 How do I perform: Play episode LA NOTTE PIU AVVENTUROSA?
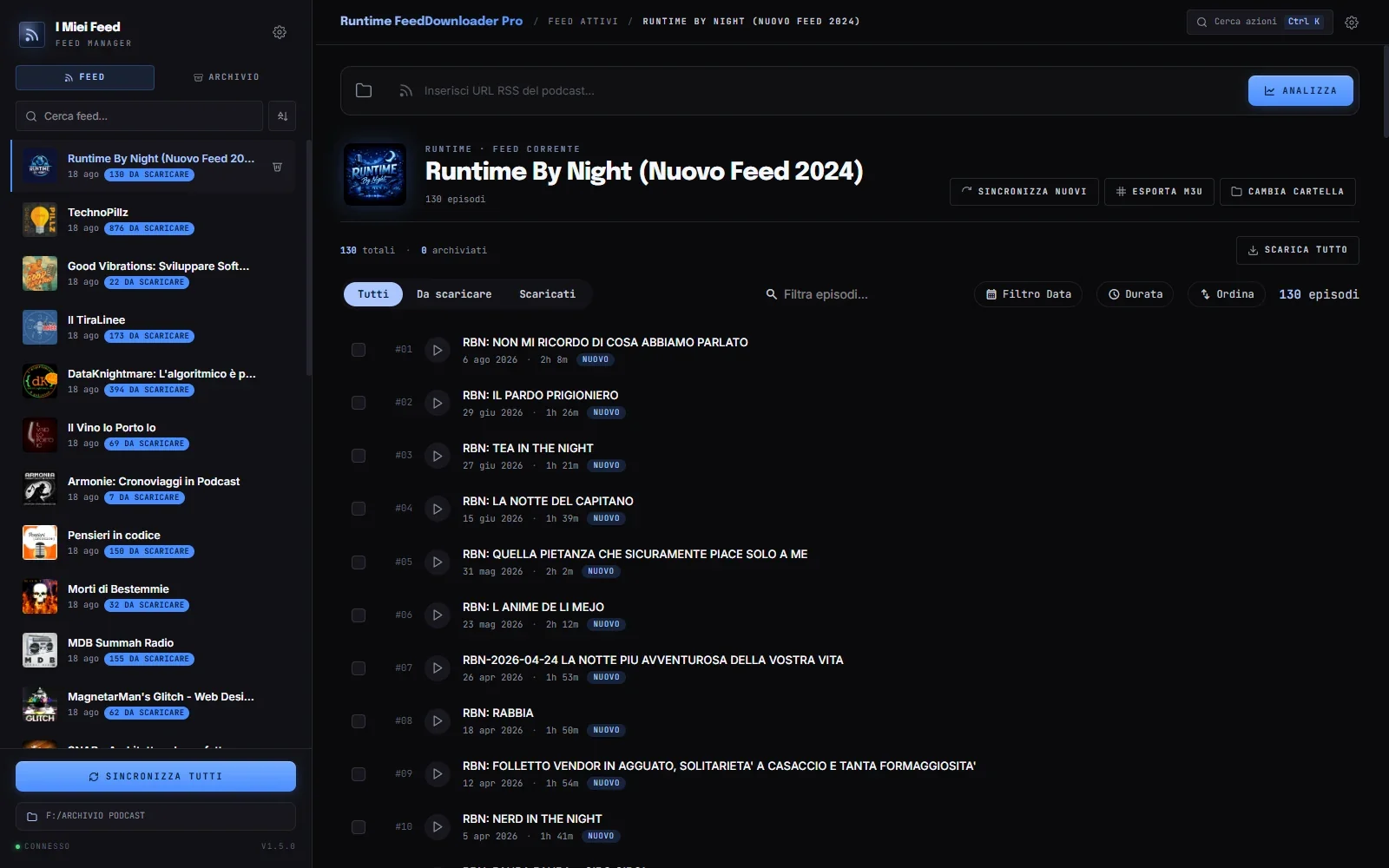438,667
